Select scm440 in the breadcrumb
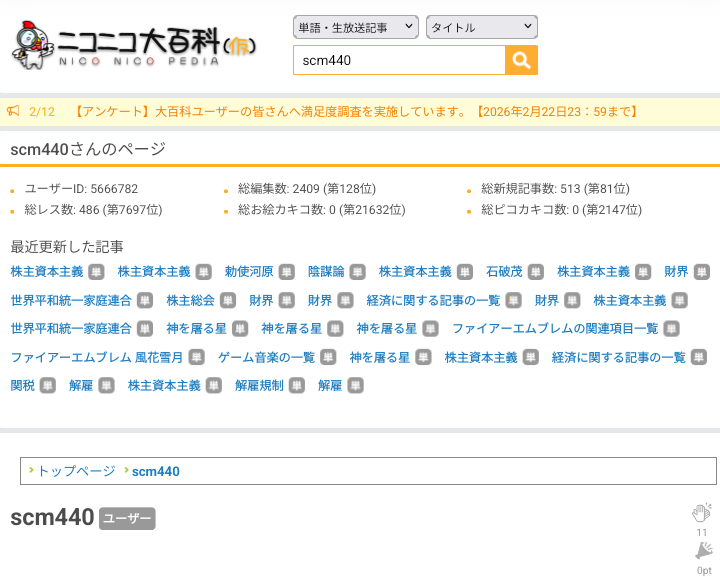720x577 pixels. (x=155, y=471)
